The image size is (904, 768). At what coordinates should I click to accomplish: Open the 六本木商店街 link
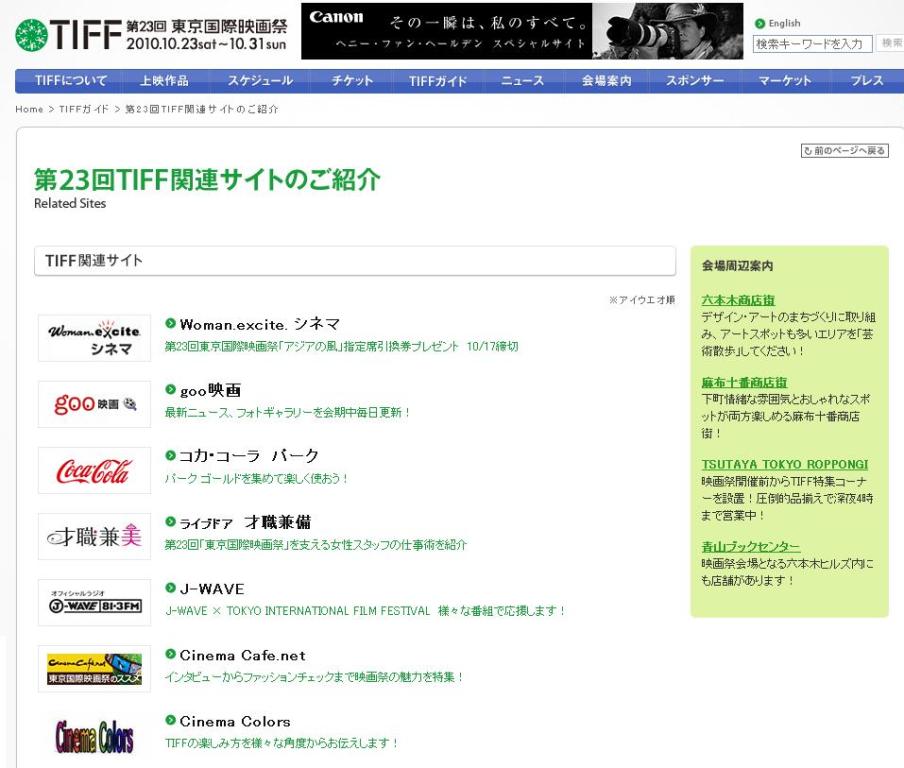738,299
